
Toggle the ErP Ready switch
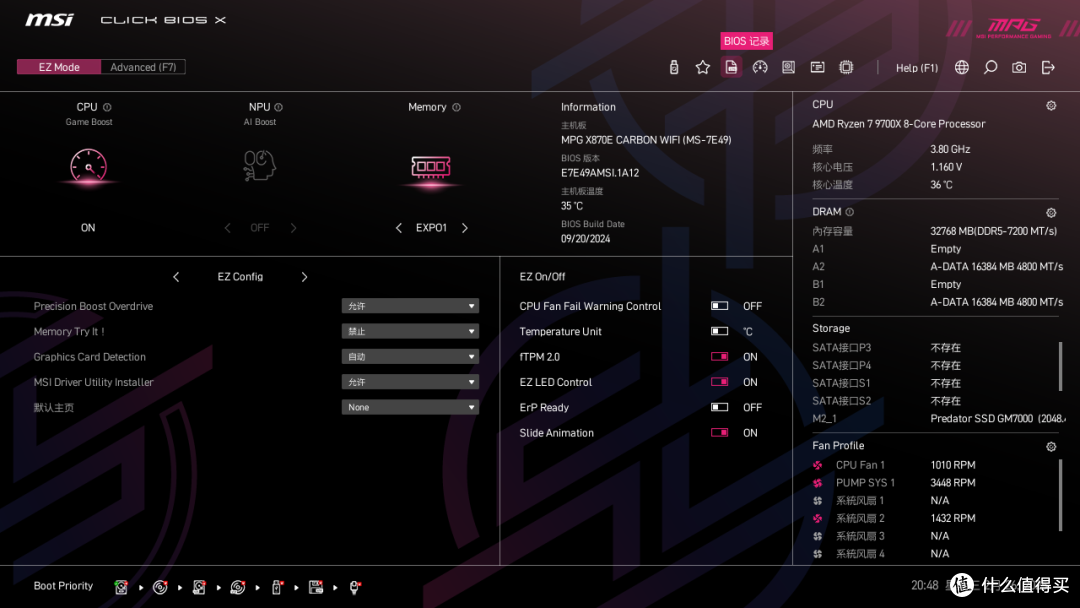[x=719, y=407]
